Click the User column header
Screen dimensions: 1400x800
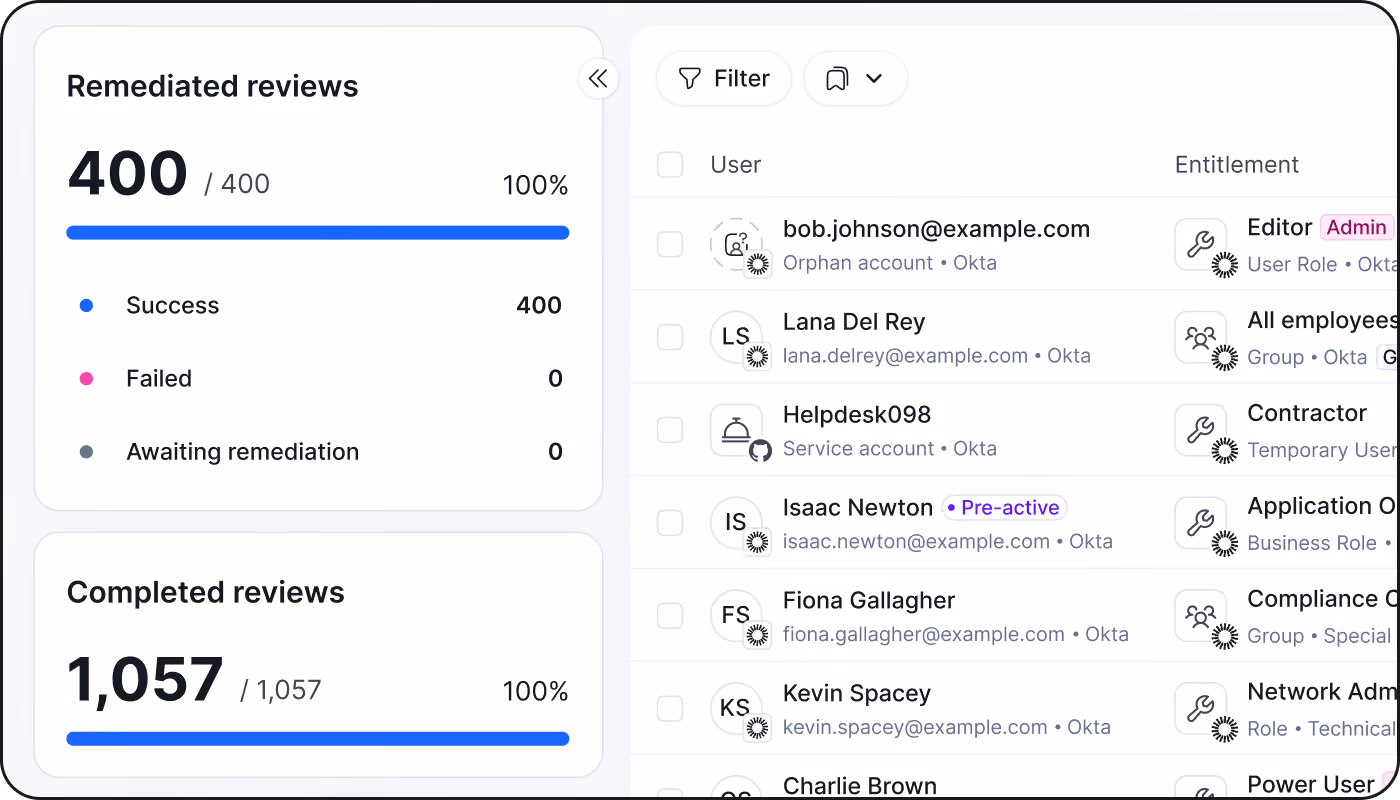click(x=736, y=165)
